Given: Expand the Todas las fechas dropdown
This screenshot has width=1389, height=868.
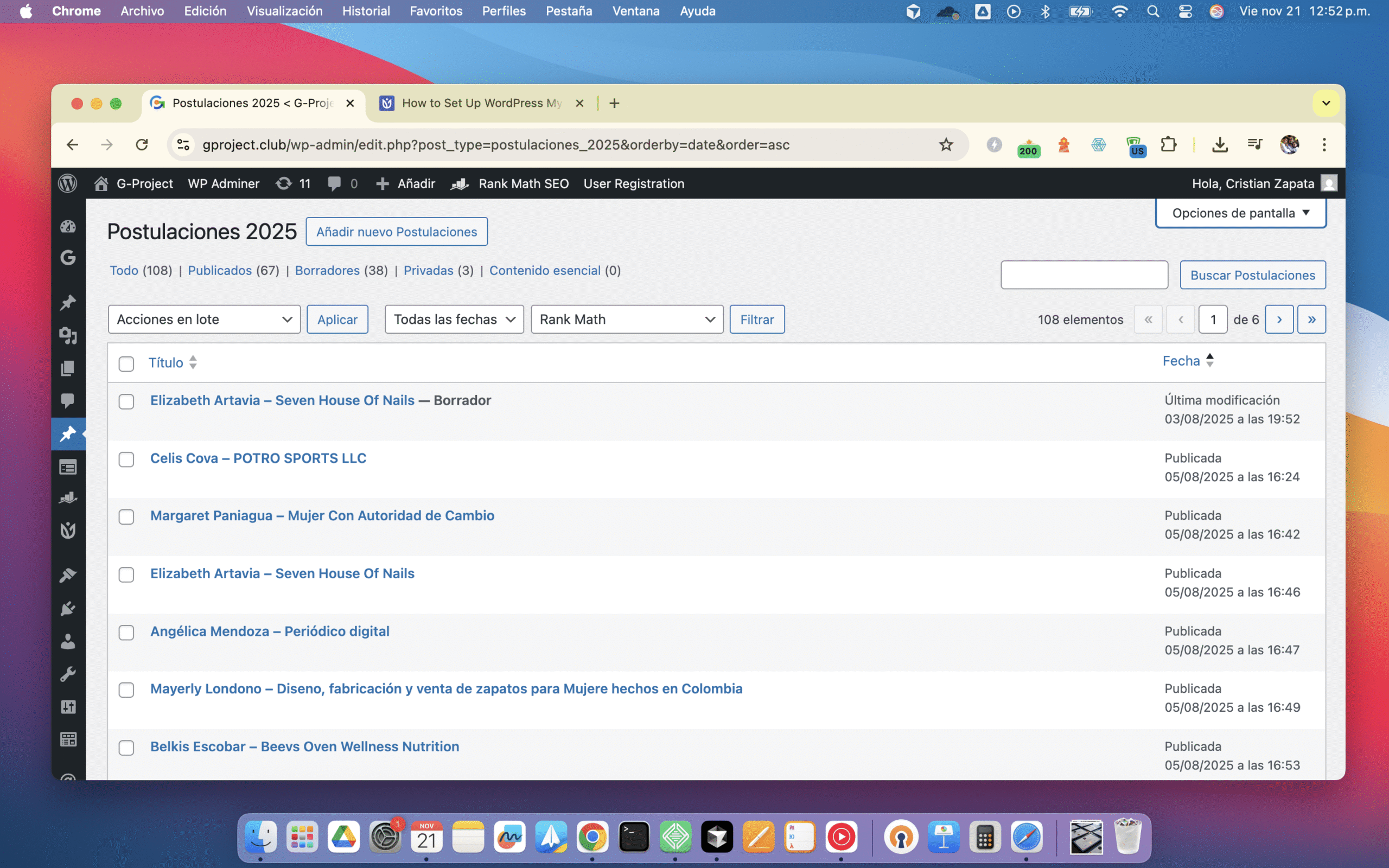Looking at the screenshot, I should pyautogui.click(x=454, y=319).
